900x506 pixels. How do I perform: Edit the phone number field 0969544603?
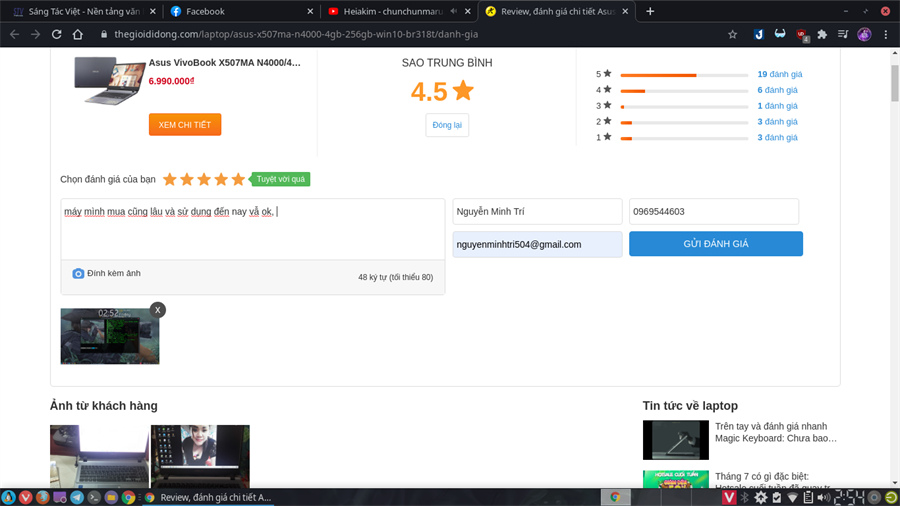point(714,212)
